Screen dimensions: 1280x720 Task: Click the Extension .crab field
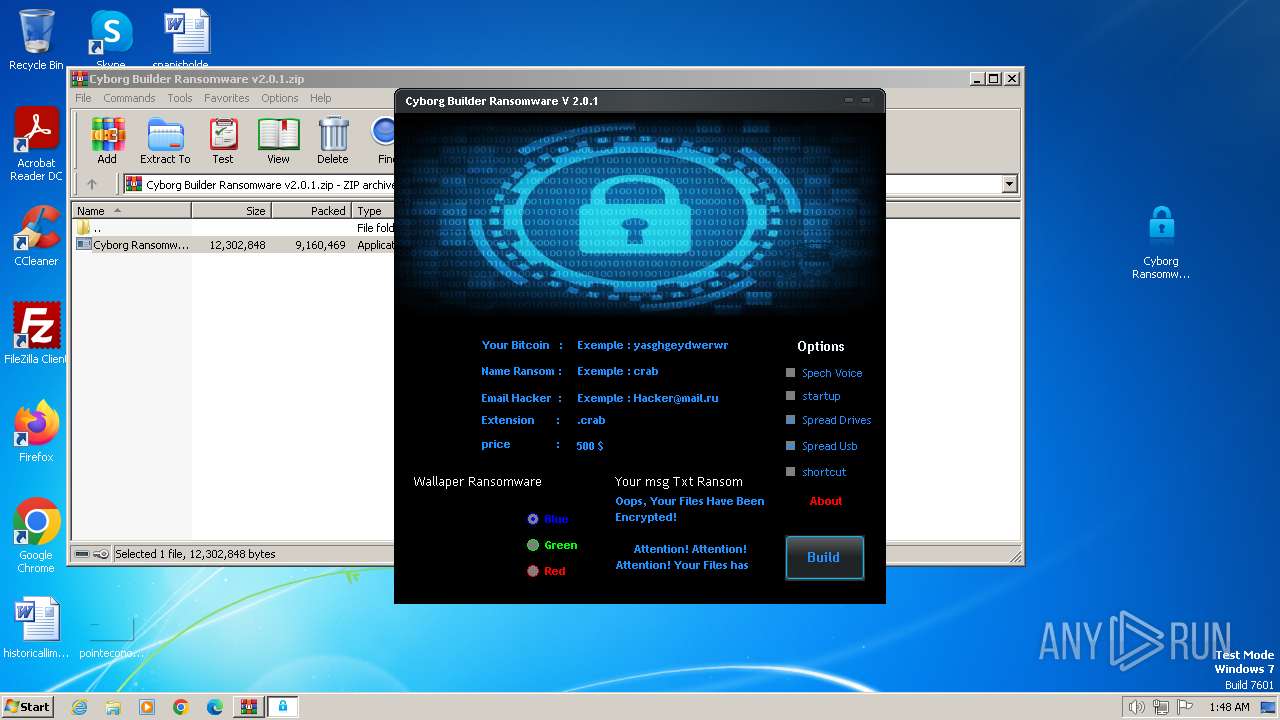click(x=591, y=420)
